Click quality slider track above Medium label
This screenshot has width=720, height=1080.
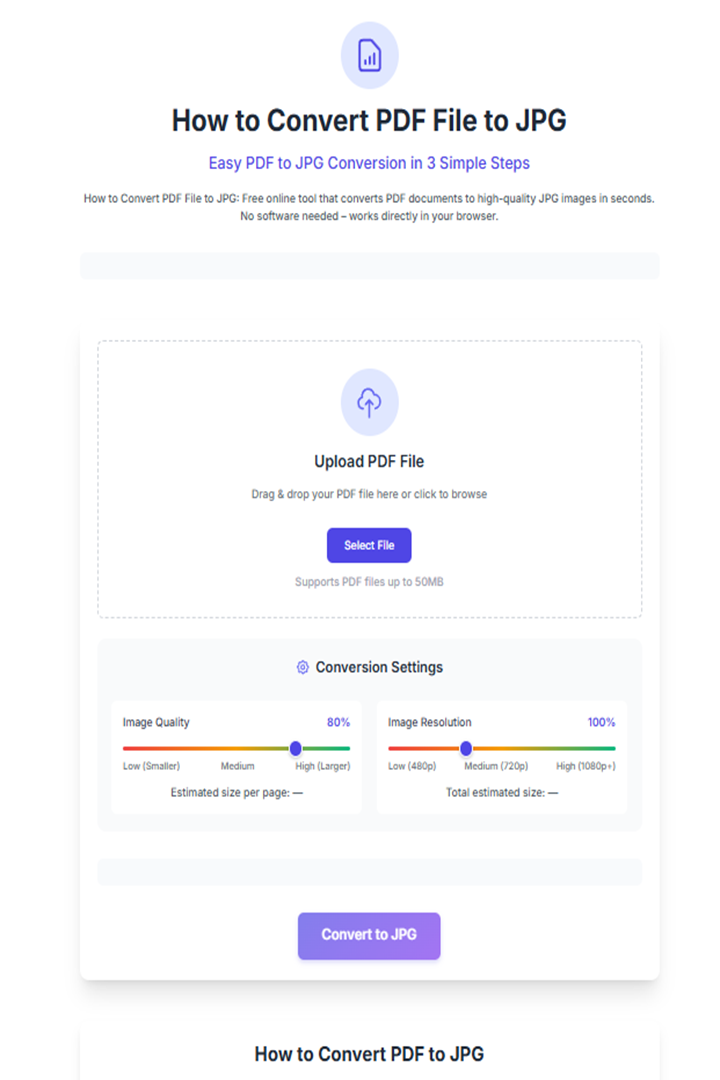coord(237,748)
